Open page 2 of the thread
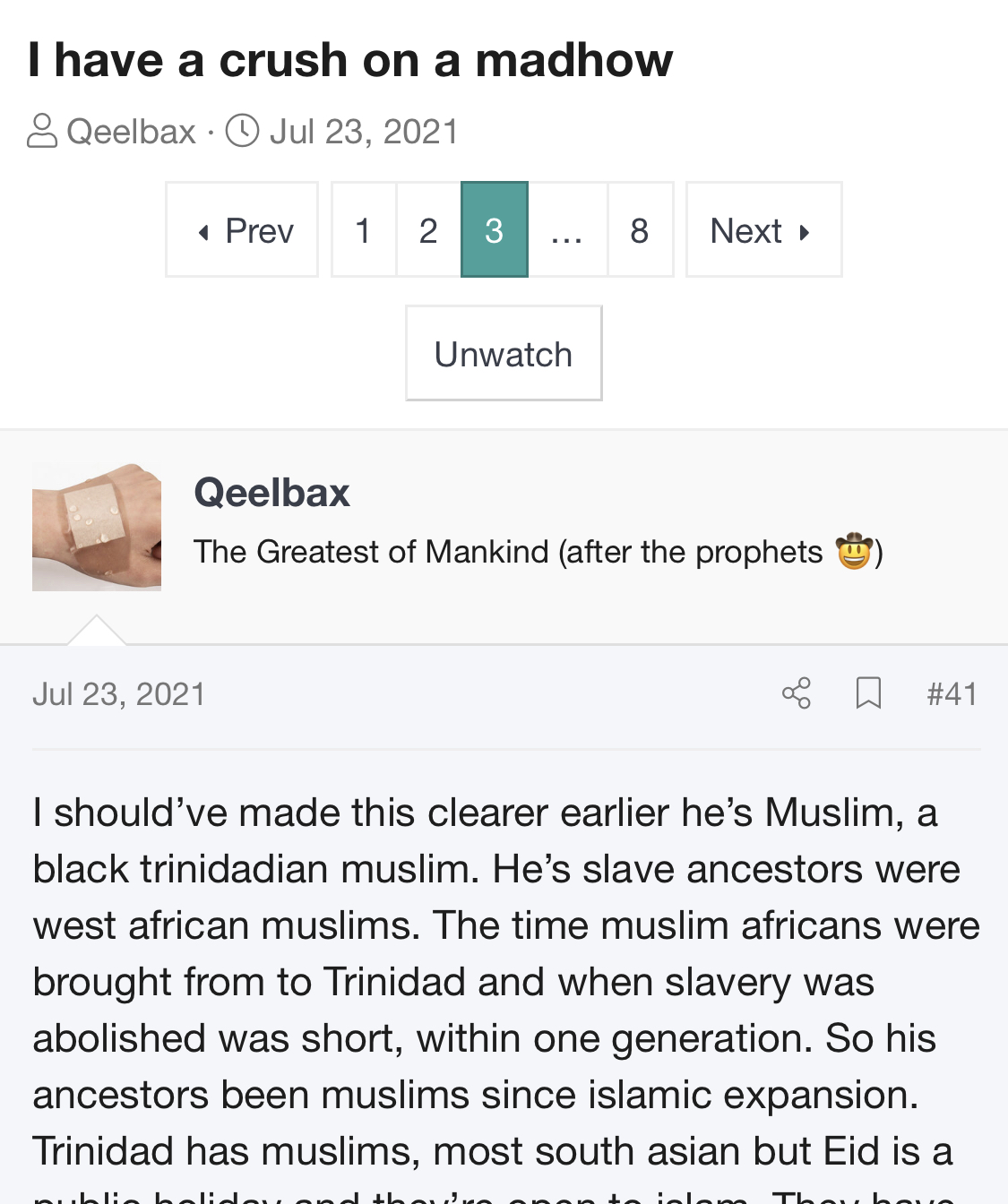Screen dimensions: 1008x1204 (x=428, y=230)
